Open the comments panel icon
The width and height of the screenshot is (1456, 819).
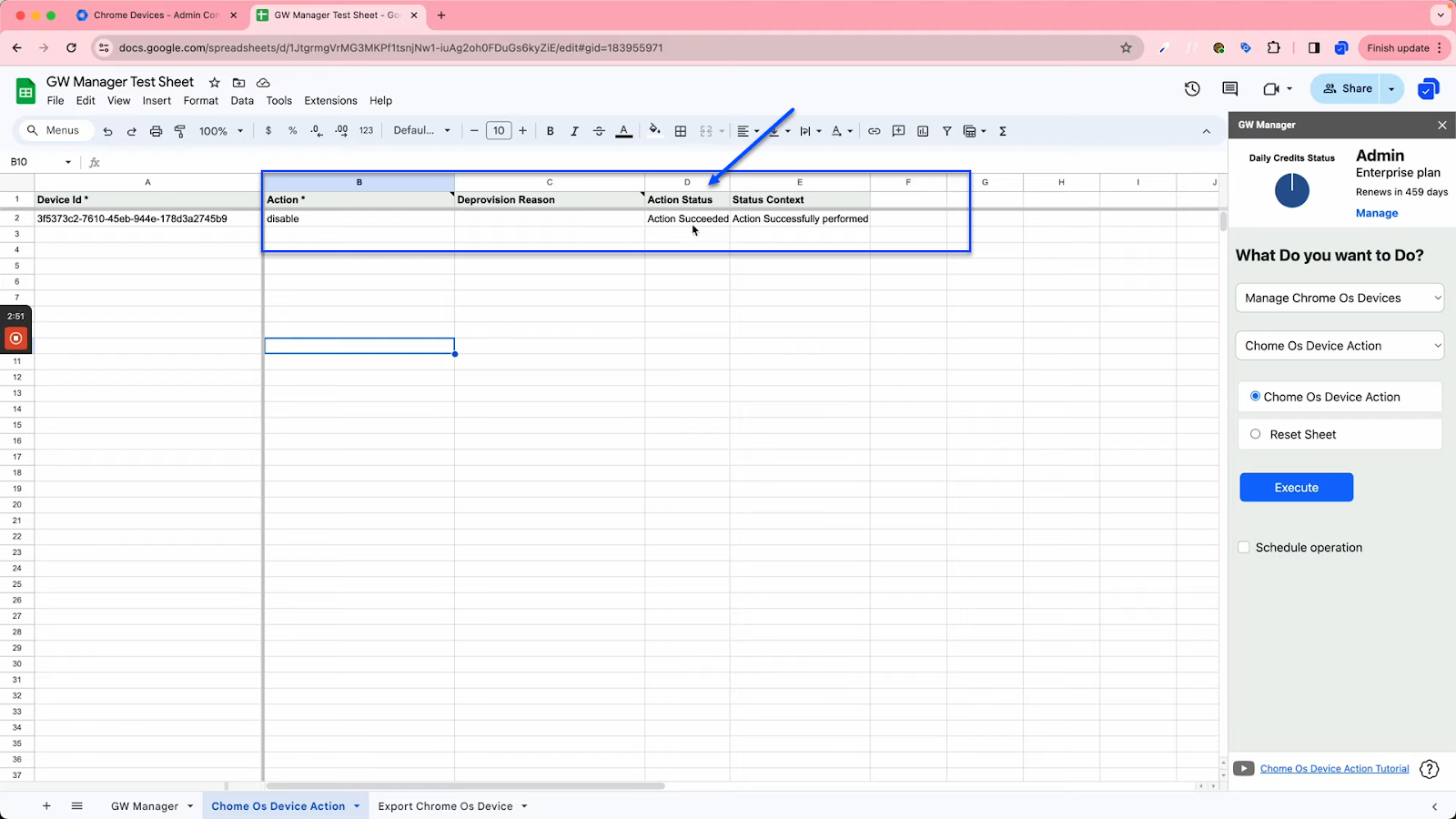(1230, 88)
